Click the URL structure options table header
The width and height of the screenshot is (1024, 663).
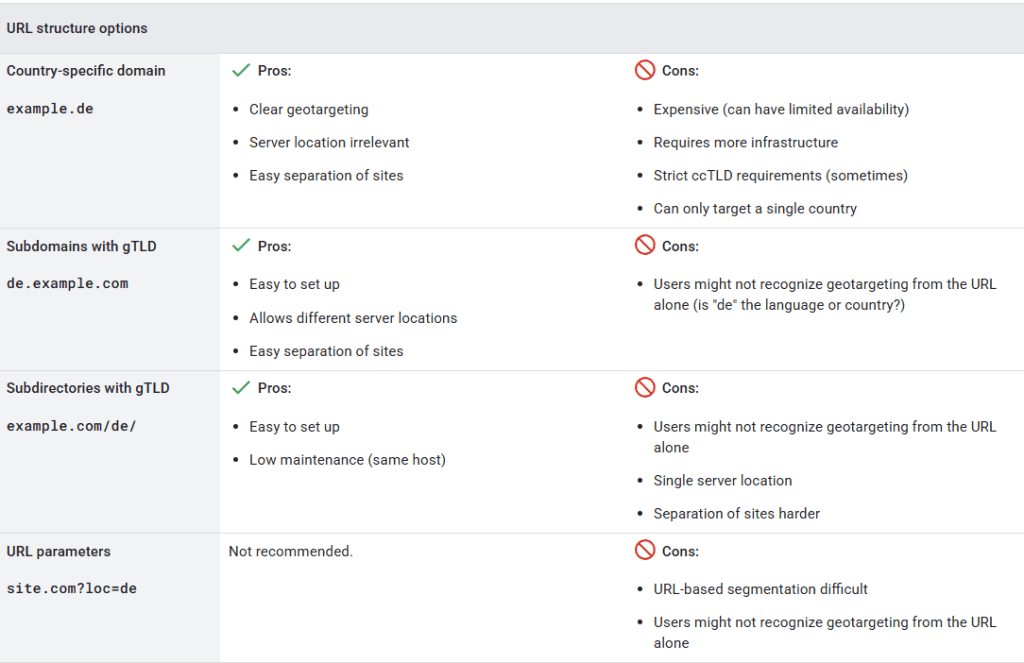coord(77,28)
